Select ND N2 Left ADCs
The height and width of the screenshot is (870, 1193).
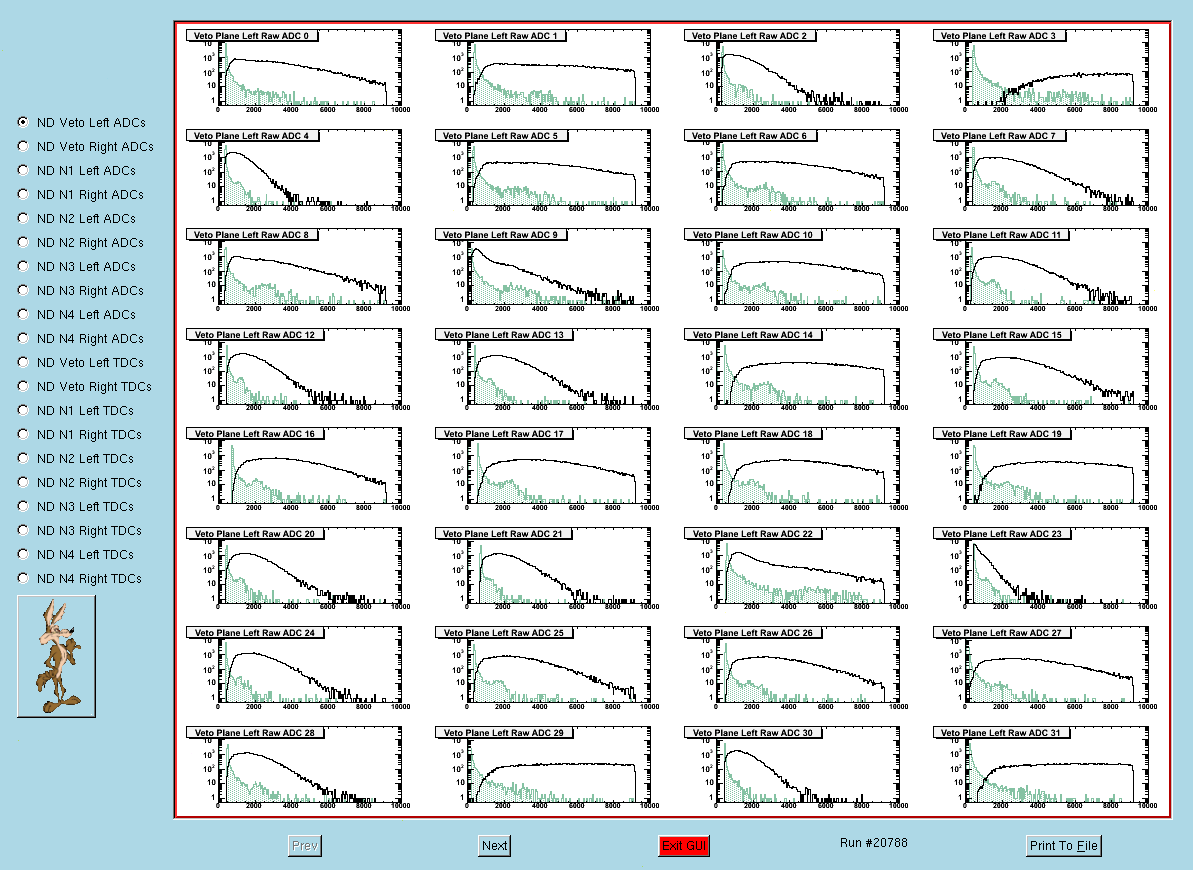[24, 218]
